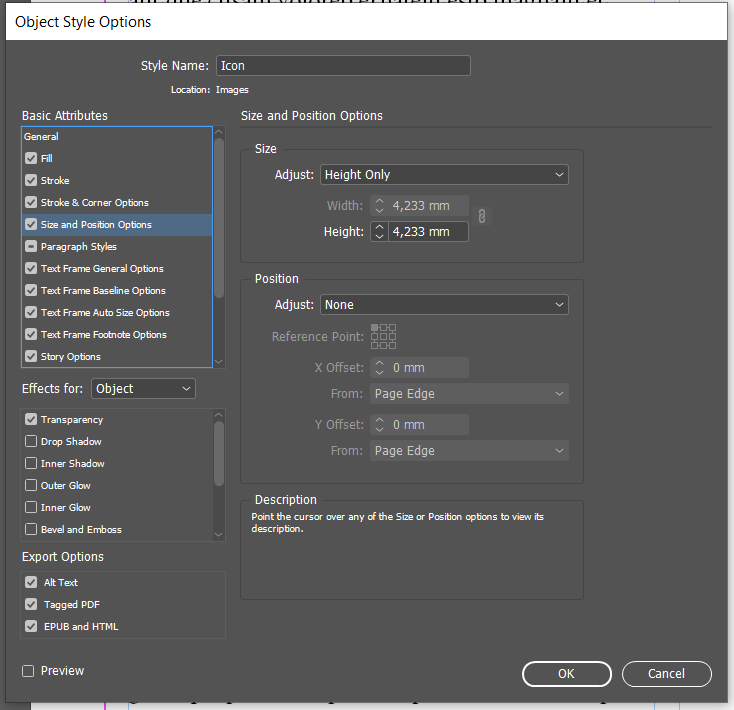
Task: Click the Basic Attributes scrollbar thumb
Action: pos(219,218)
